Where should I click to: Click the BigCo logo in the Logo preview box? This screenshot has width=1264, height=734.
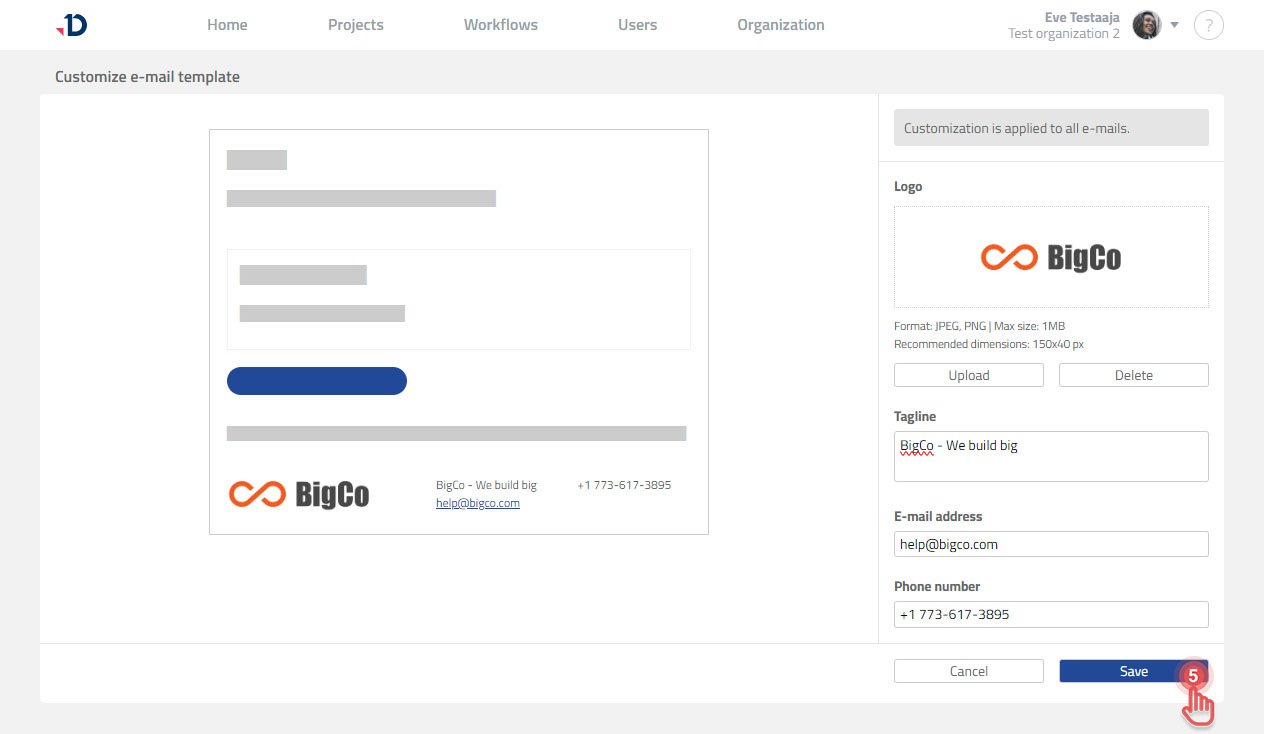[1051, 257]
